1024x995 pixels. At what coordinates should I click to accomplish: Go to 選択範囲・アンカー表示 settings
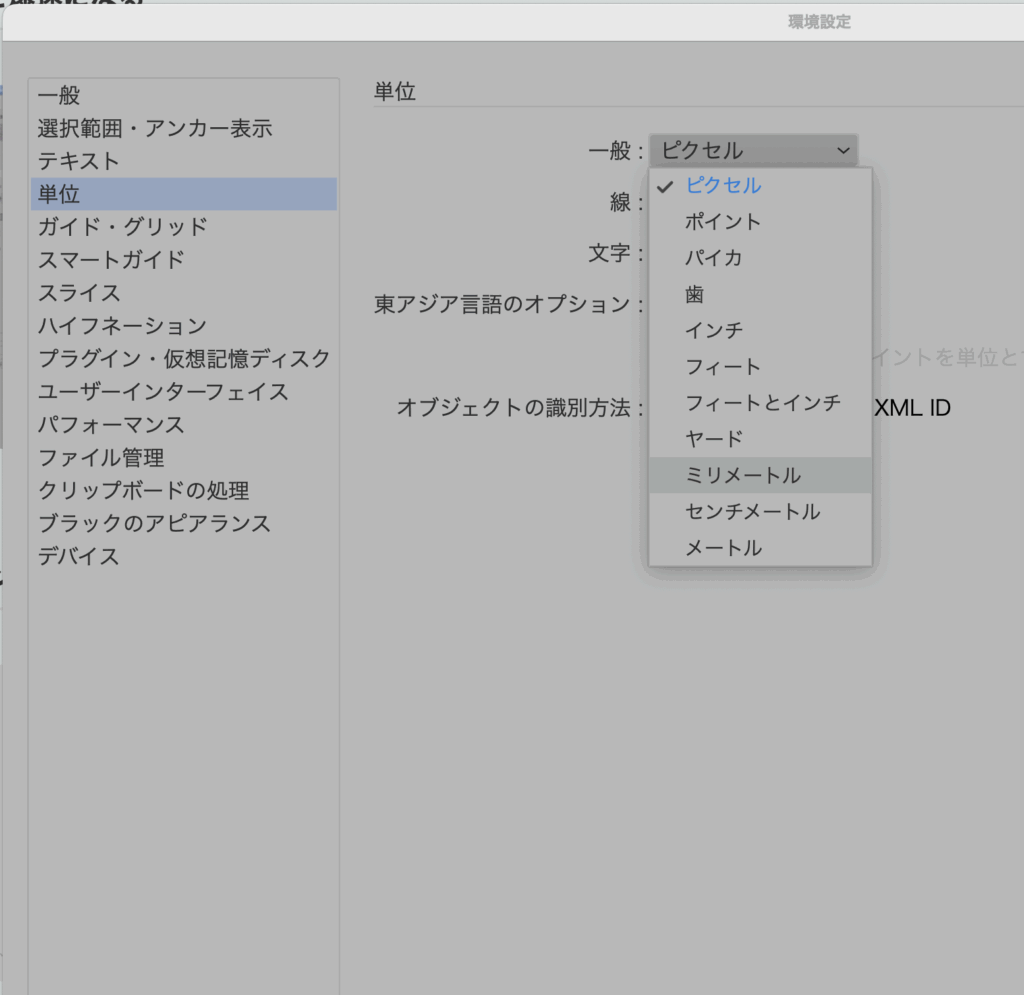pyautogui.click(x=184, y=128)
